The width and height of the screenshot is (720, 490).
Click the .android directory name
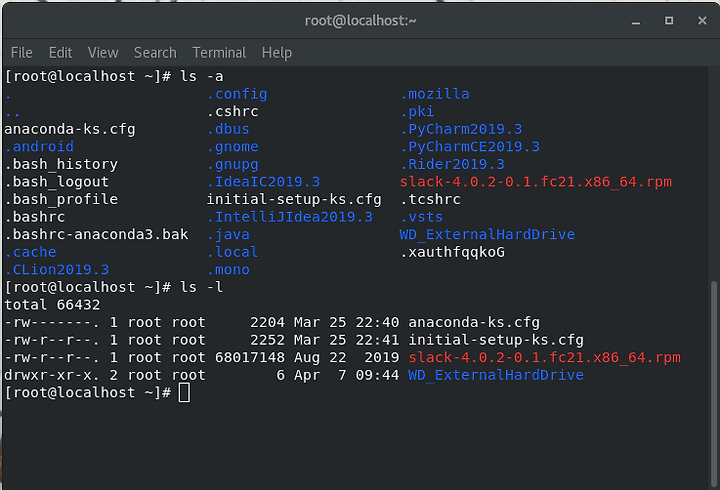tap(39, 147)
